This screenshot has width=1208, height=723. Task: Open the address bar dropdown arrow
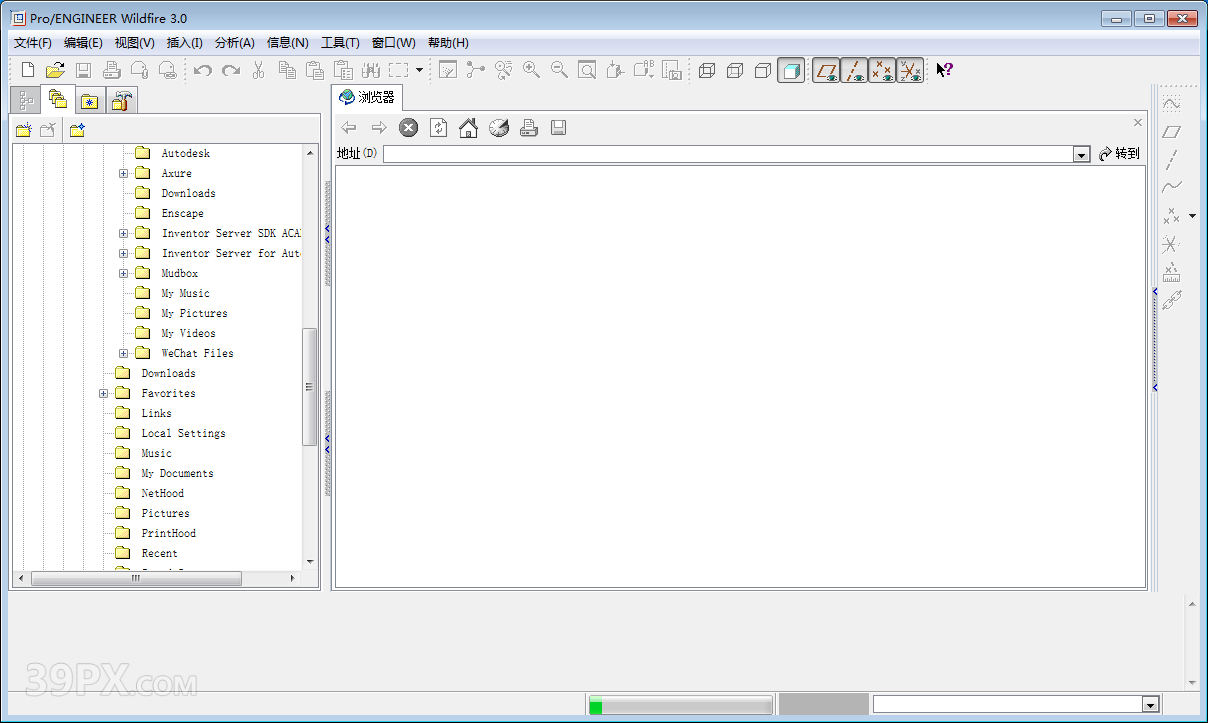(x=1081, y=154)
